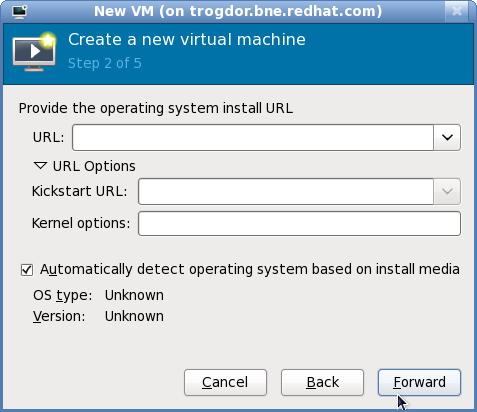
Task: Proceed with the Forward button
Action: point(419,382)
